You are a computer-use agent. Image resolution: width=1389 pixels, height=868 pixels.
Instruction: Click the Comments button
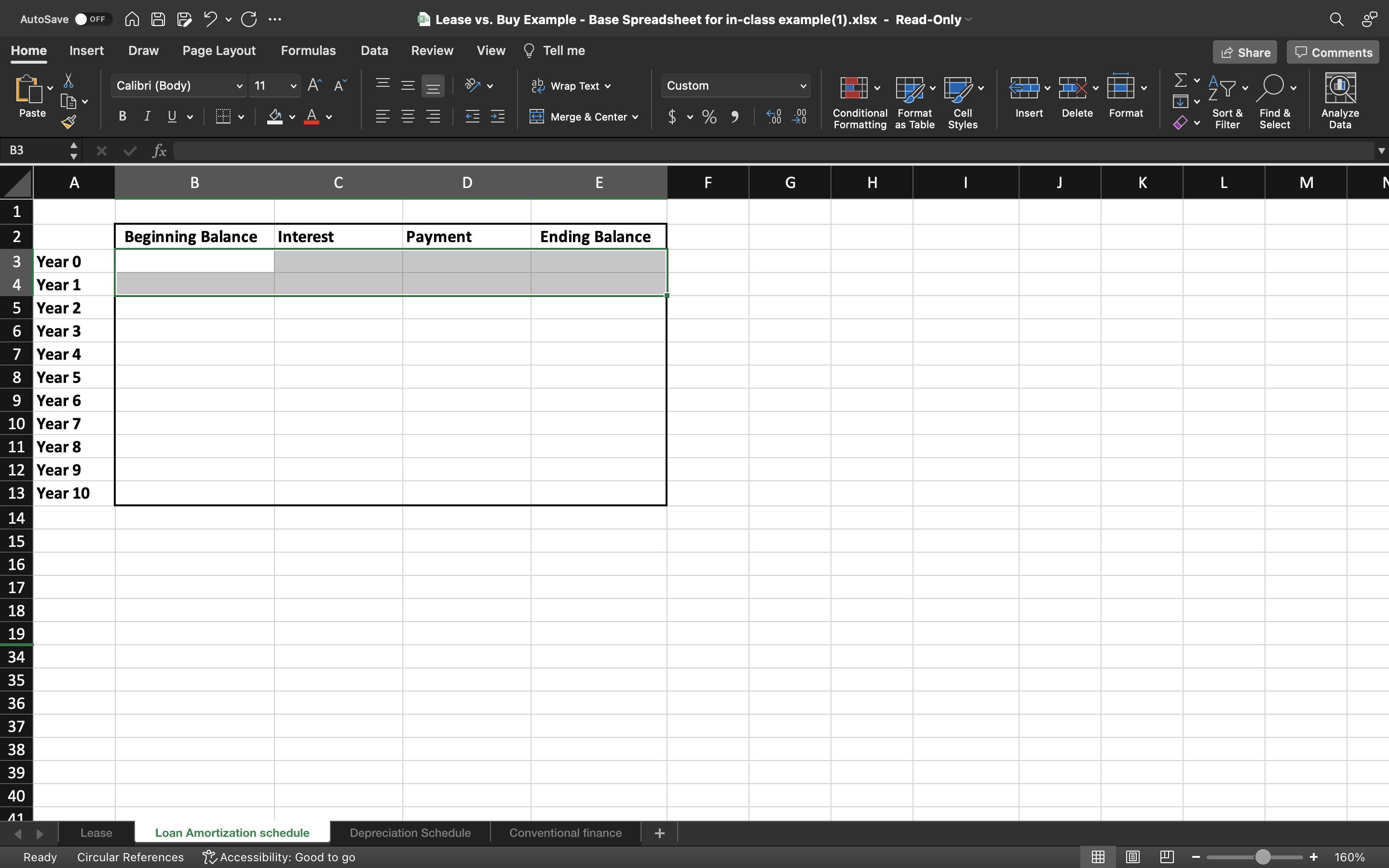point(1333,52)
